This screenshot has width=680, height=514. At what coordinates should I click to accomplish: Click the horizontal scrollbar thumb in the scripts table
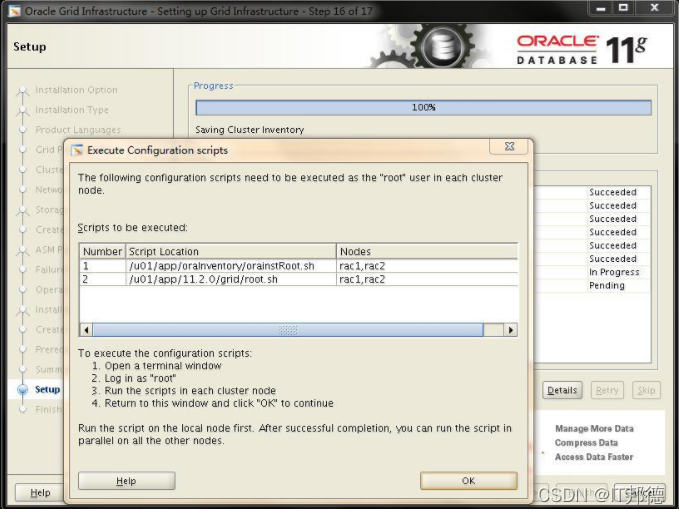pyautogui.click(x=288, y=330)
